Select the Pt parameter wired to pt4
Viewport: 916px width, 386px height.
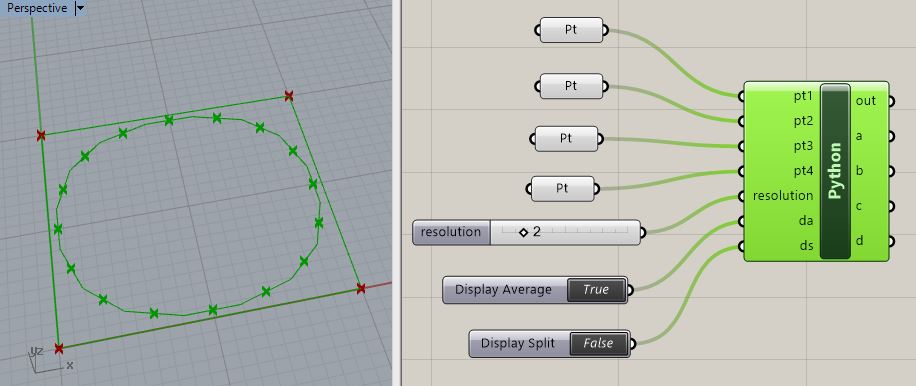click(562, 189)
